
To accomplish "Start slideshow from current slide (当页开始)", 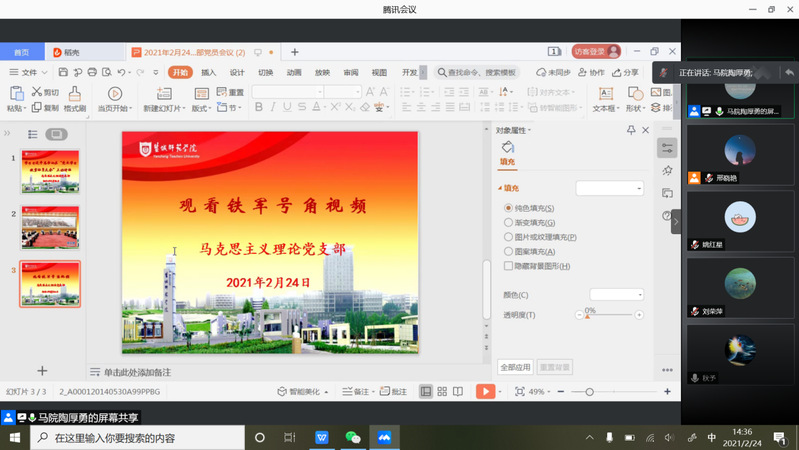I will pos(114,95).
